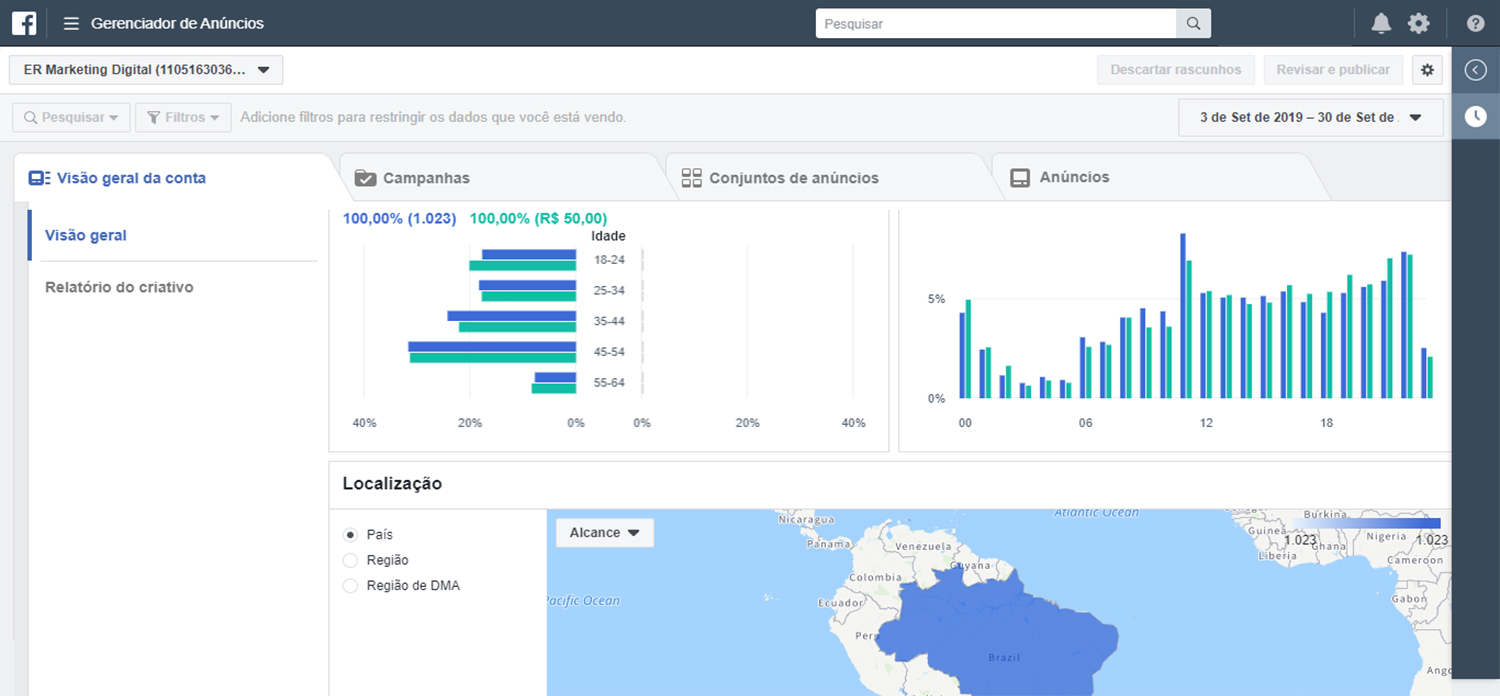Open the hamburger menu next to Gerenciador de Anúncios
The image size is (1500, 696).
click(71, 23)
